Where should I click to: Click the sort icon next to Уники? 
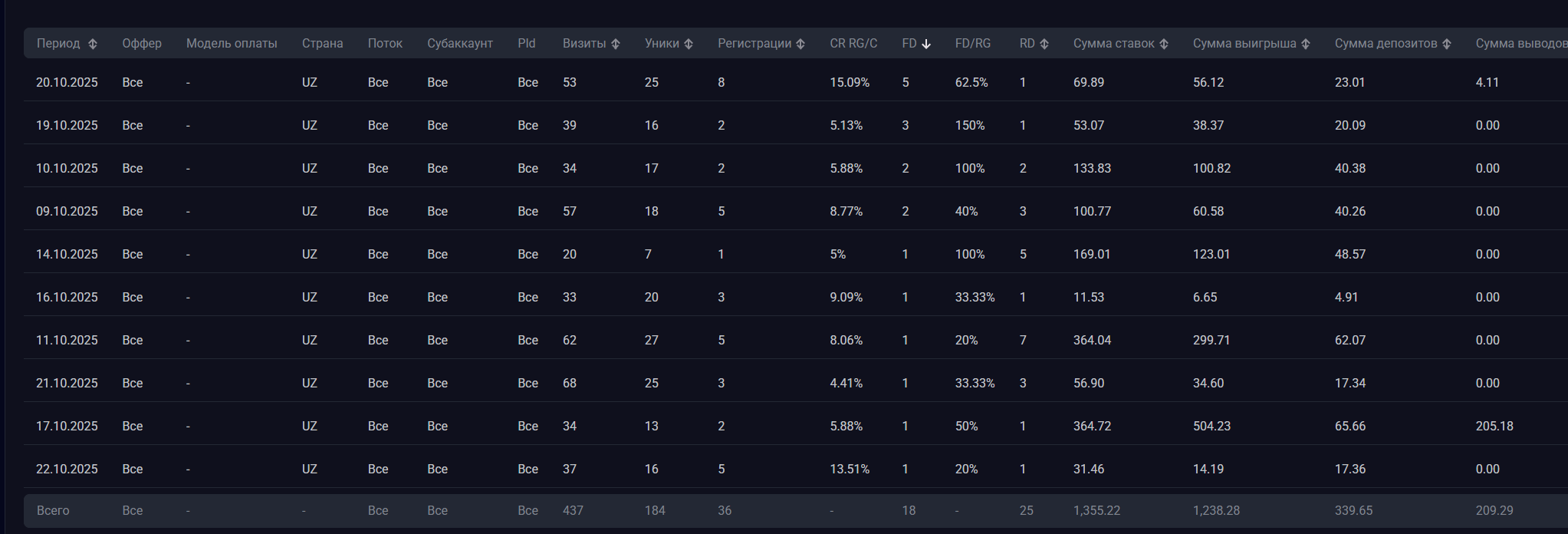coord(689,44)
